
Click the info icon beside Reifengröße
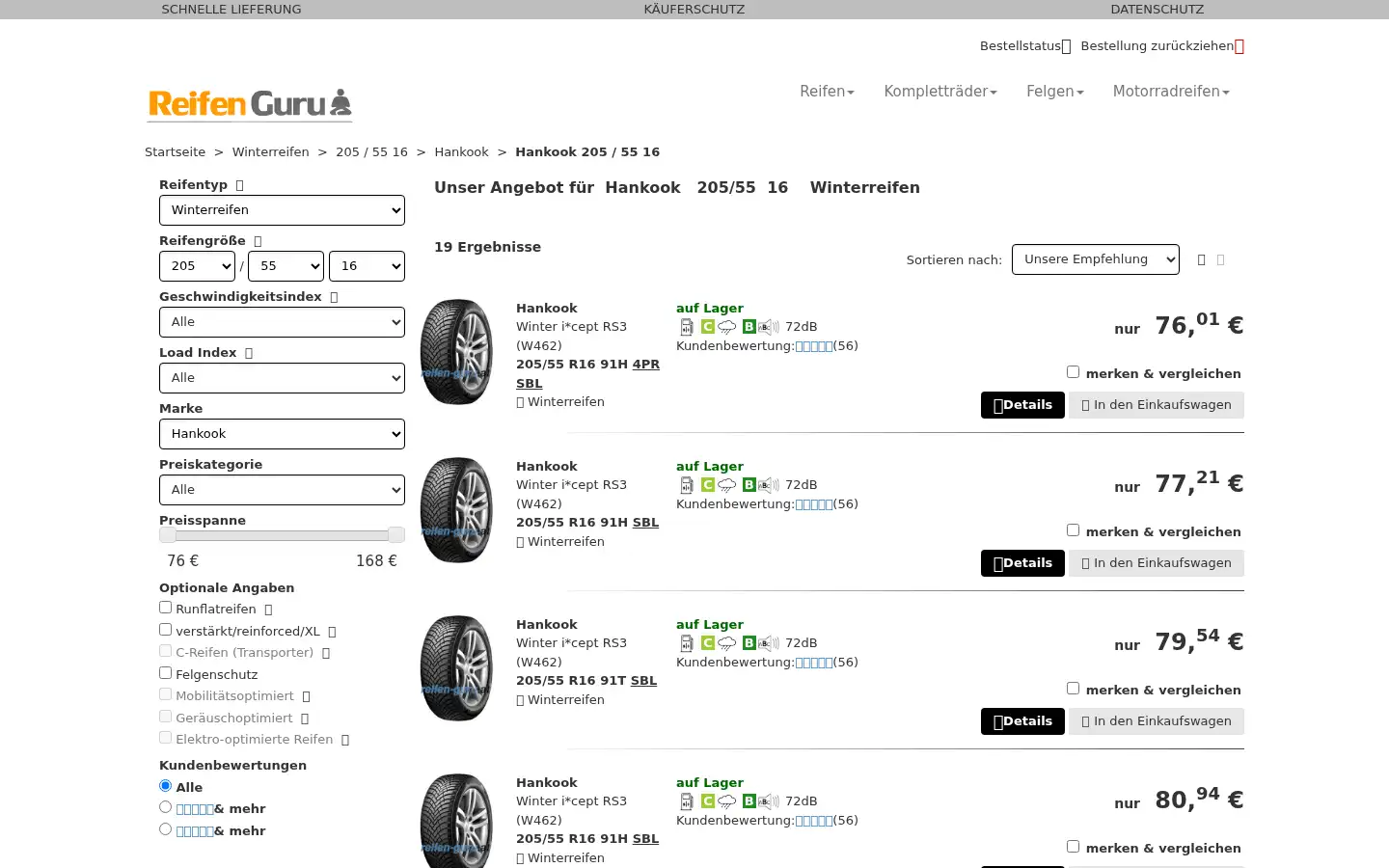click(258, 241)
